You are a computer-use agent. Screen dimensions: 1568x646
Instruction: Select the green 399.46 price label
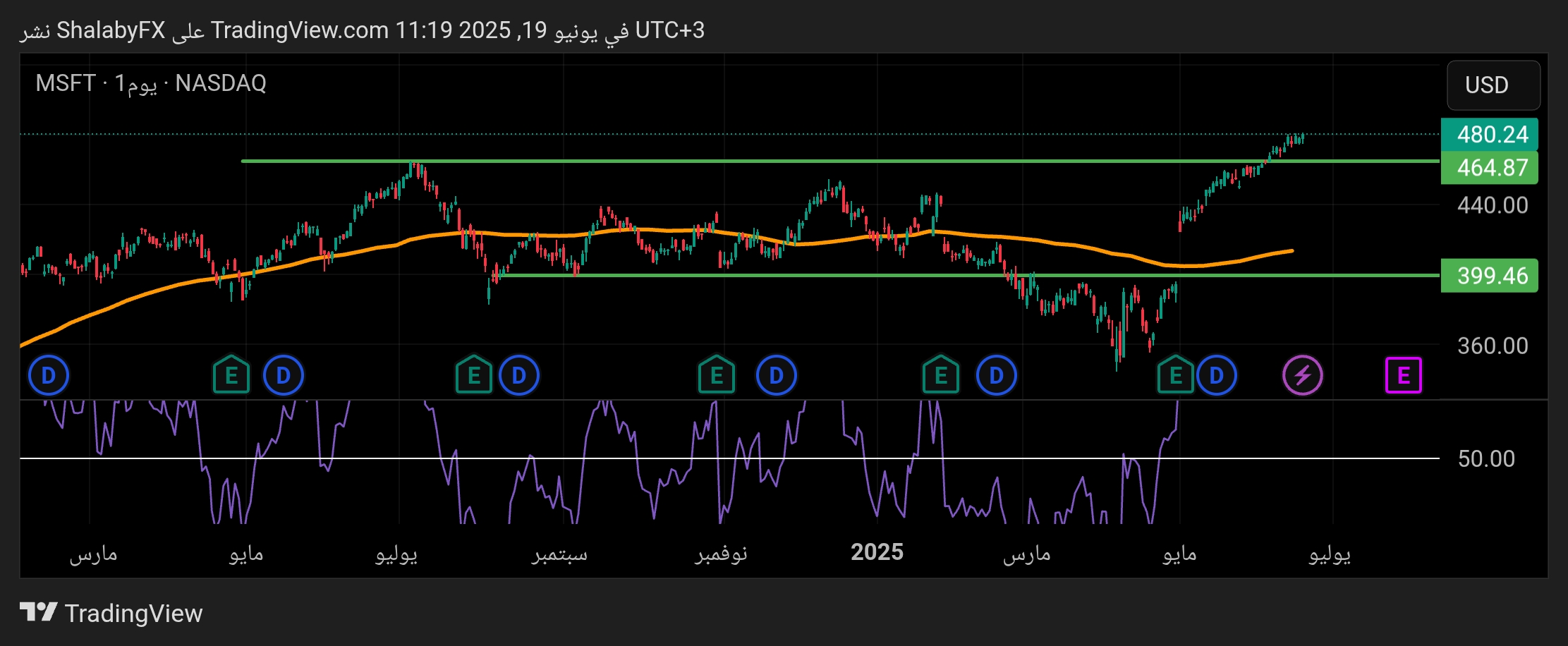point(1490,275)
